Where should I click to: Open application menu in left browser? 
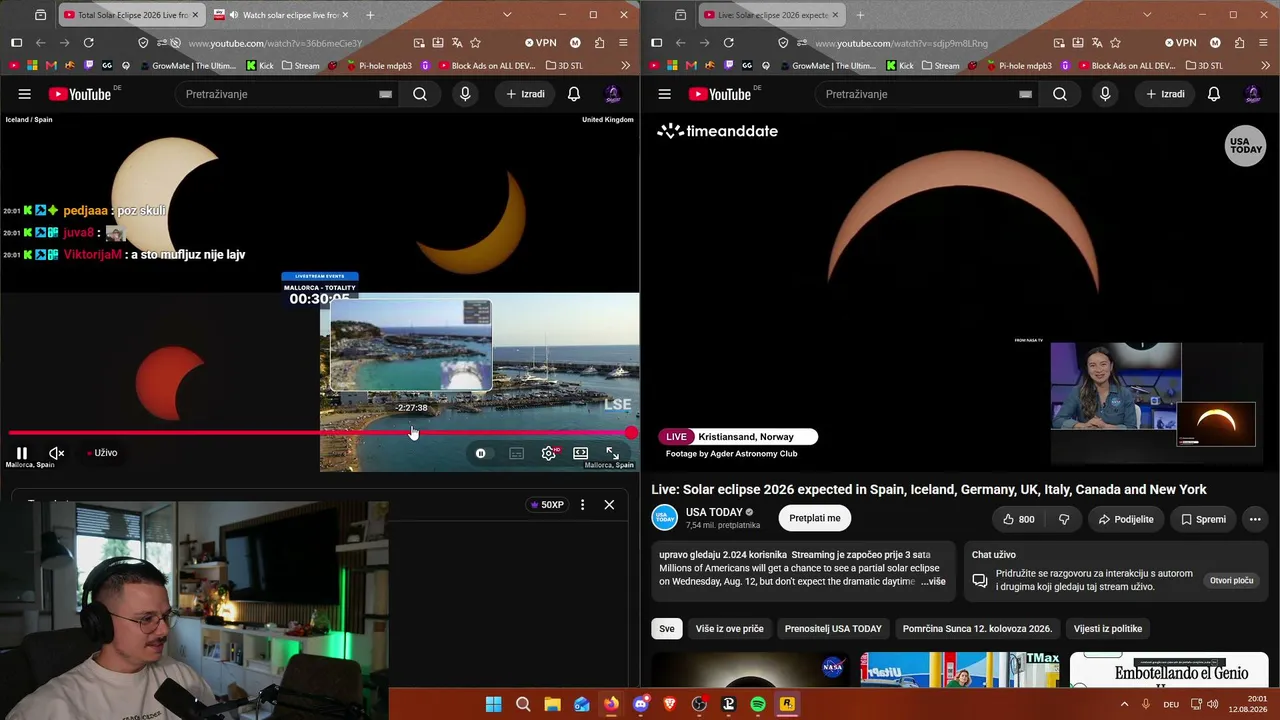(x=623, y=43)
